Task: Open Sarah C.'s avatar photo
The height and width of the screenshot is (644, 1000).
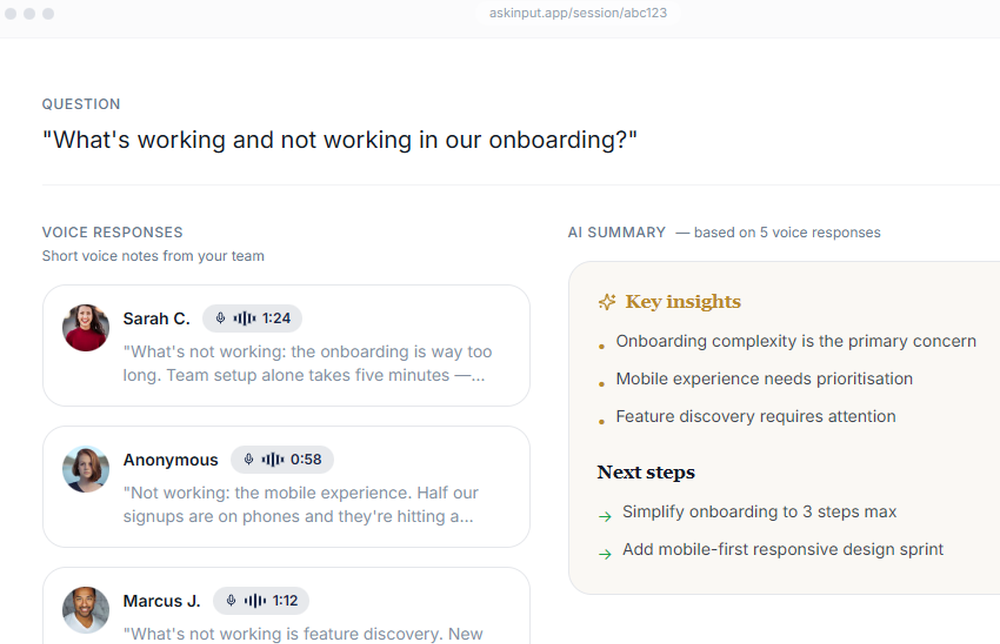Action: point(85,328)
